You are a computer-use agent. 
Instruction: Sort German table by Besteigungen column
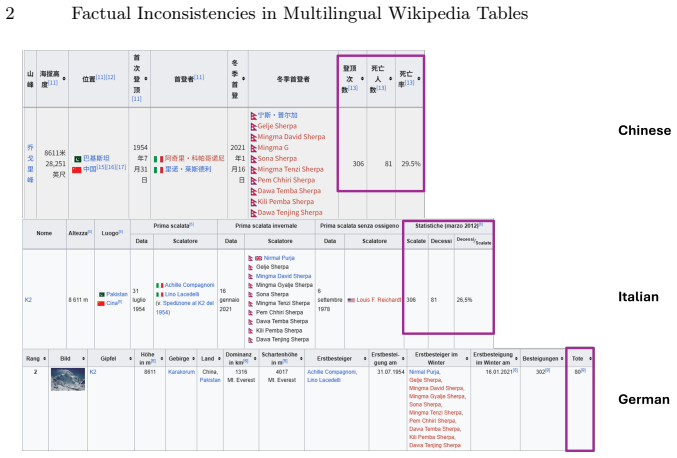562,359
